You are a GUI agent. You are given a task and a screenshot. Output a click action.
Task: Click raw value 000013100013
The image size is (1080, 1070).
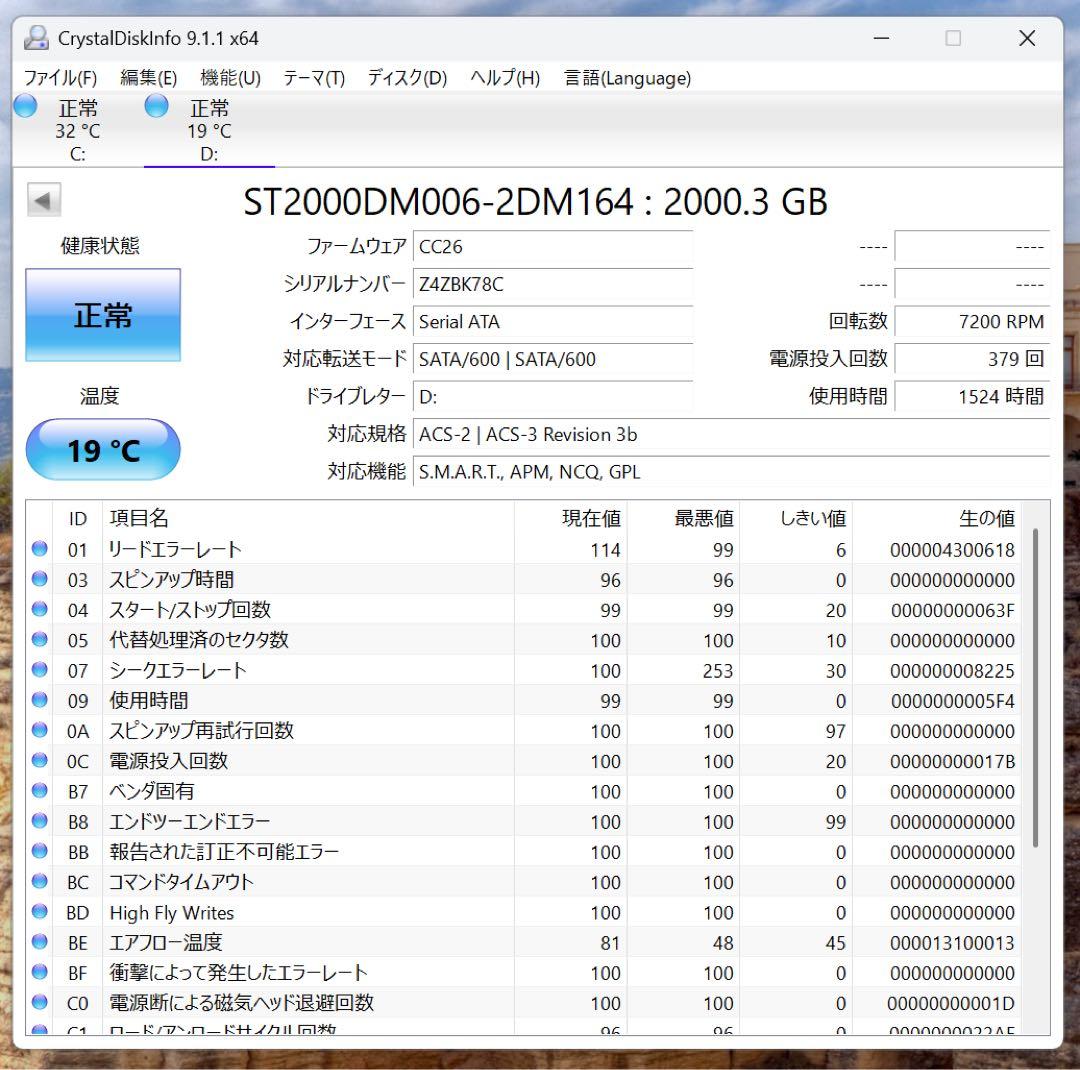[x=952, y=943]
